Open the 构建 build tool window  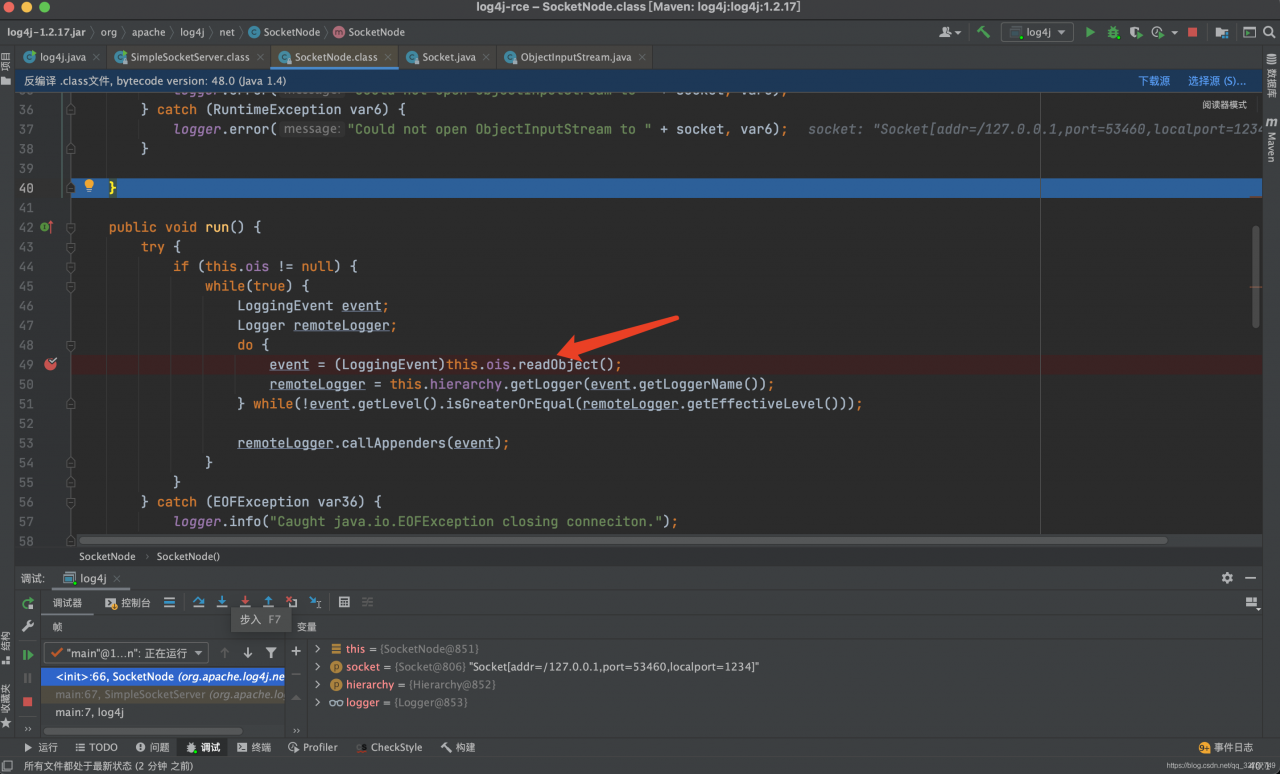[458, 747]
